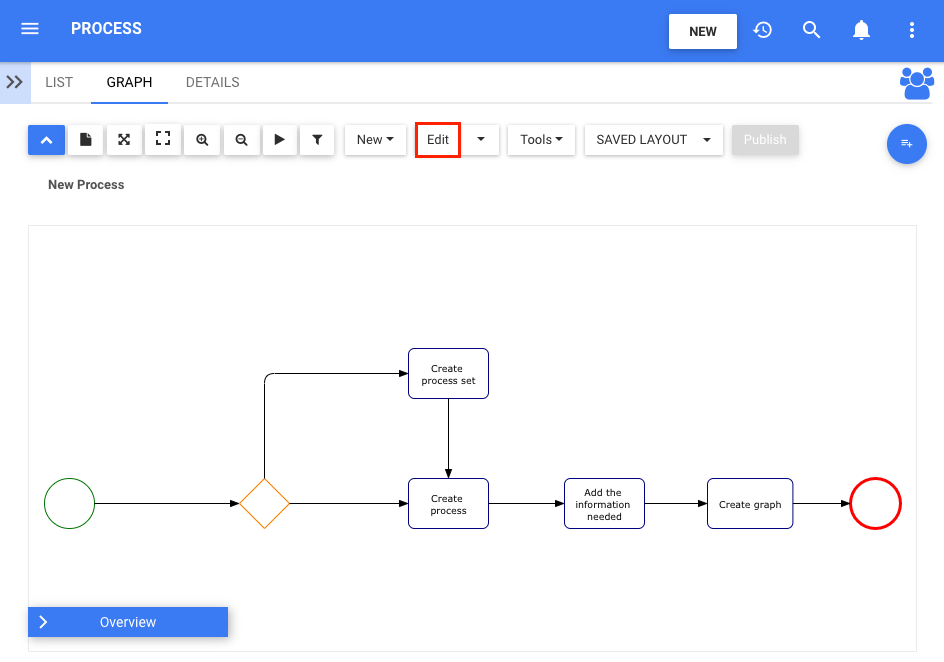
Task: Toggle fullscreen graph view
Action: click(163, 140)
